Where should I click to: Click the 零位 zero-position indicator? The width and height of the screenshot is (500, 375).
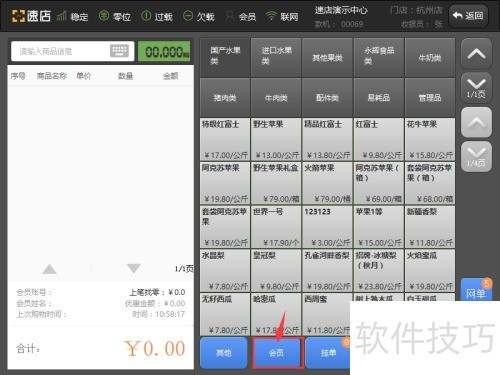tap(115, 16)
